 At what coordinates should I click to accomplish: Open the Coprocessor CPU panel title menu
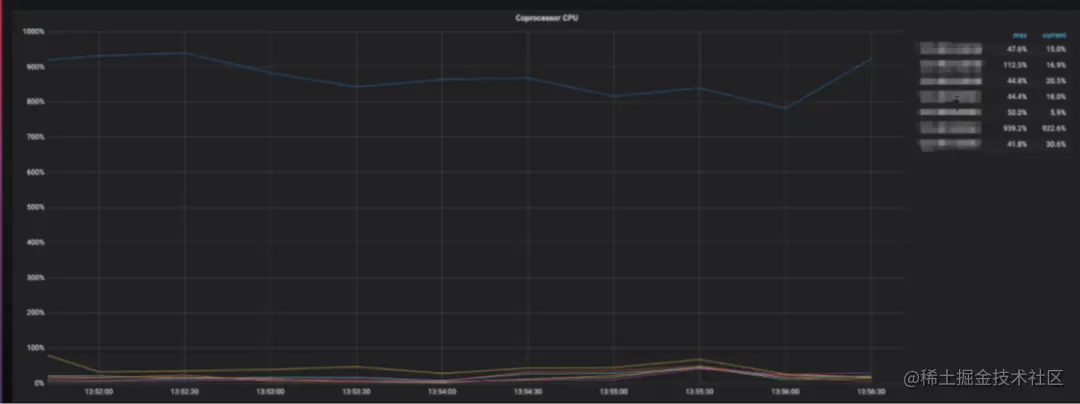tap(548, 18)
